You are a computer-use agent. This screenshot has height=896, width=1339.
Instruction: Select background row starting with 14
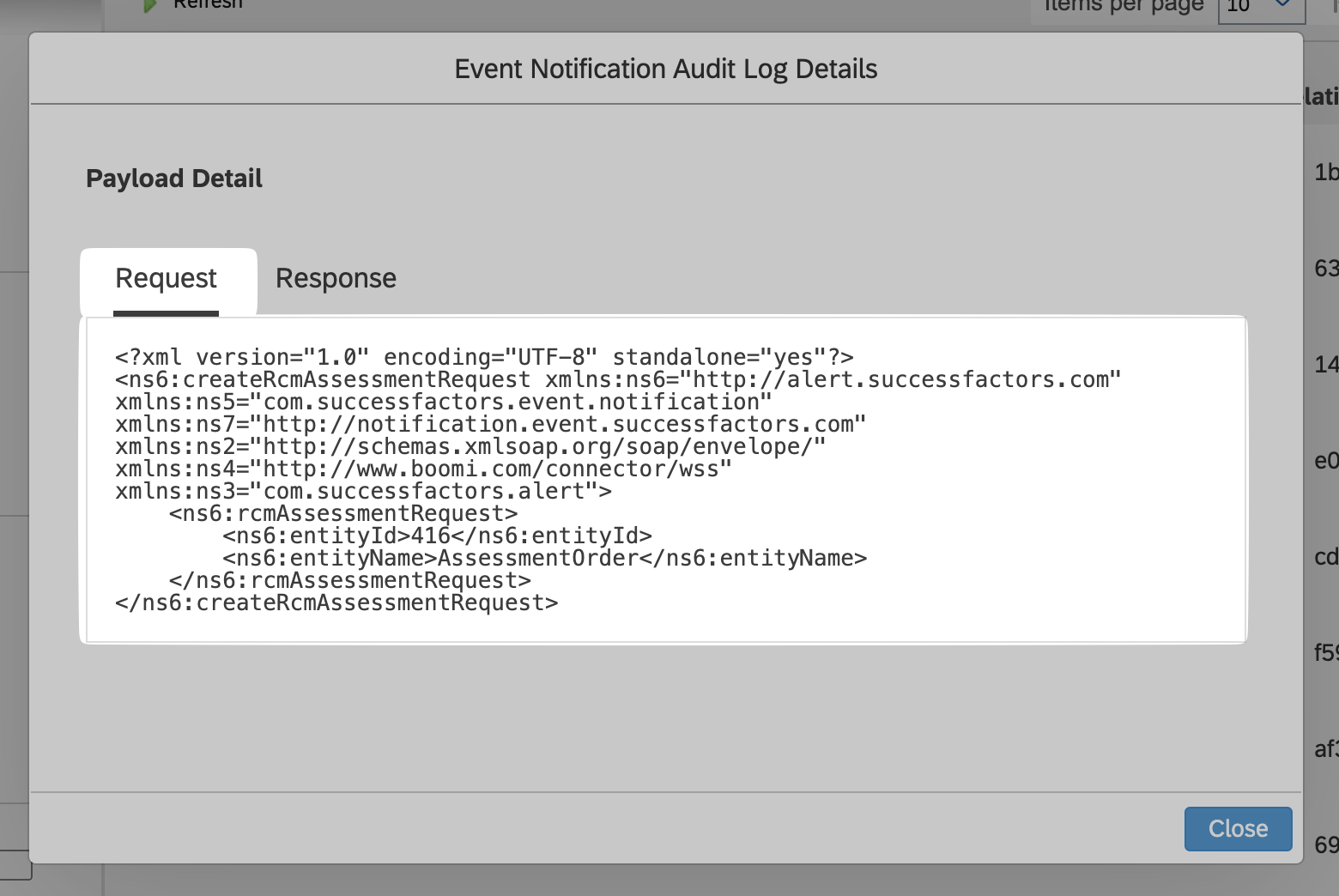(1325, 365)
